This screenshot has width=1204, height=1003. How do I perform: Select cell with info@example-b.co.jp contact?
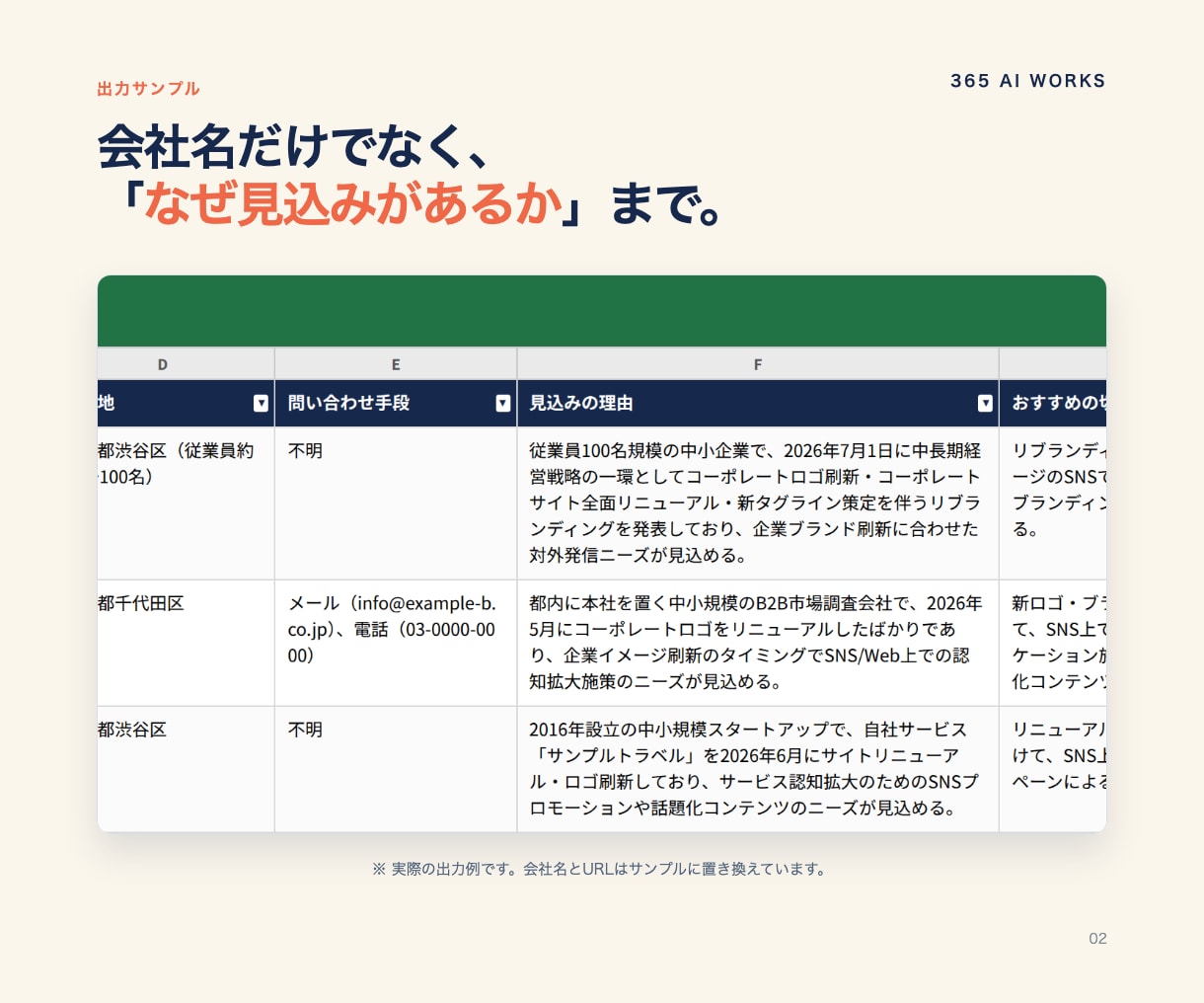point(396,643)
